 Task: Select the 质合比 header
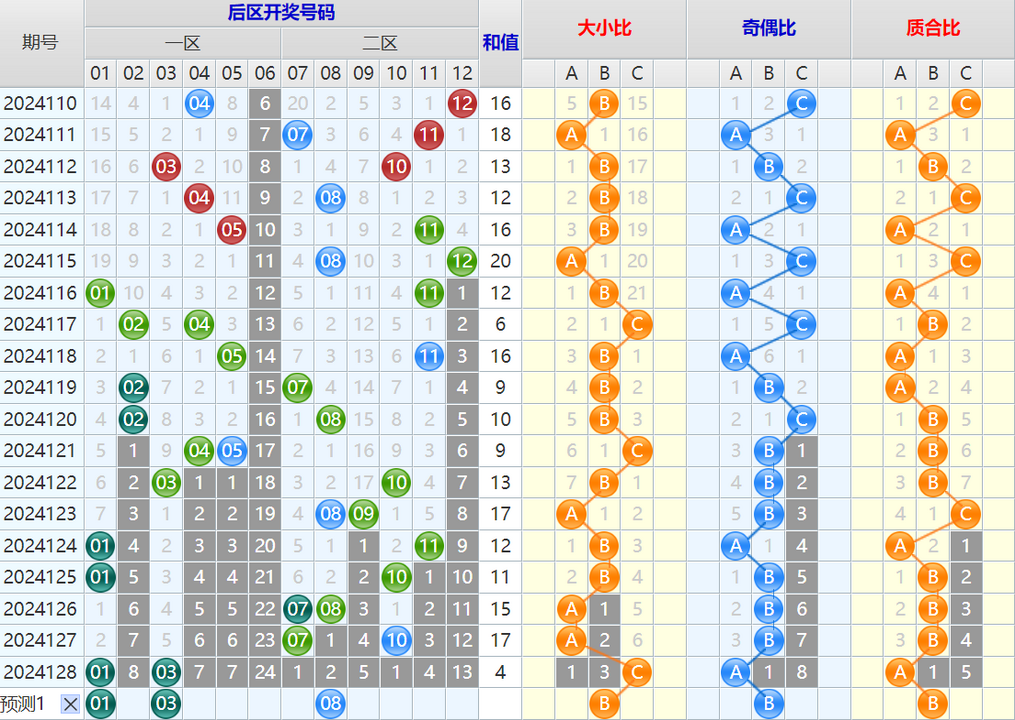933,28
